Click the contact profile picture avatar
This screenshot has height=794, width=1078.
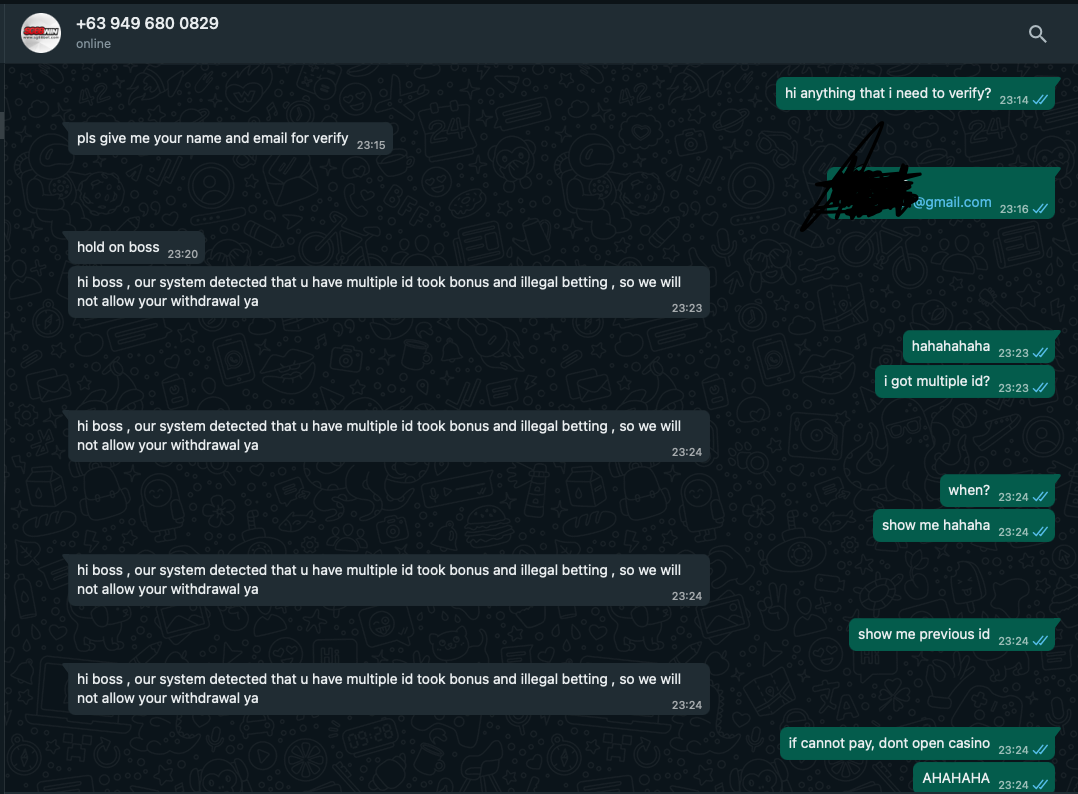[x=41, y=33]
